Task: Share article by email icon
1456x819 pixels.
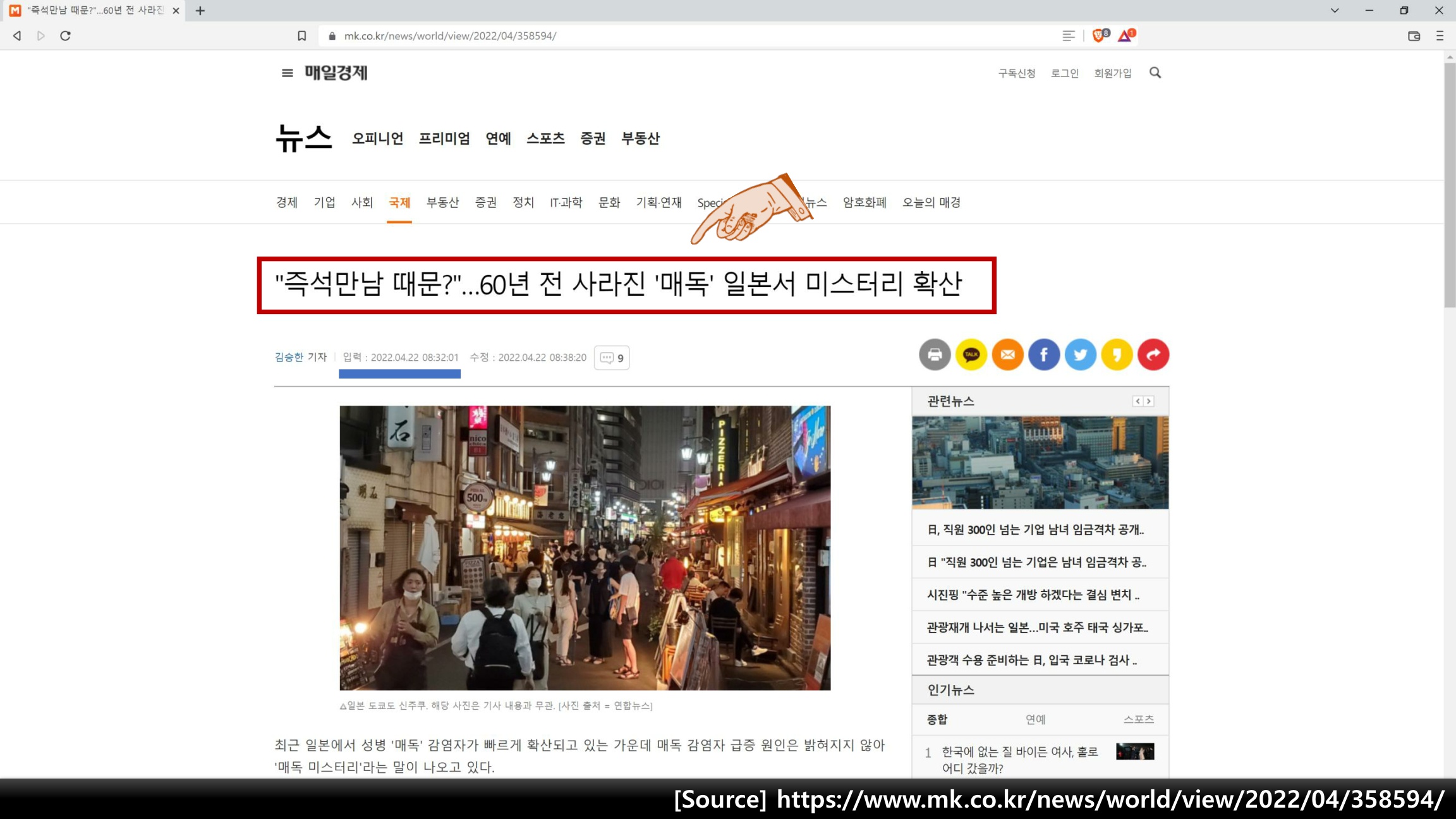Action: (1008, 355)
